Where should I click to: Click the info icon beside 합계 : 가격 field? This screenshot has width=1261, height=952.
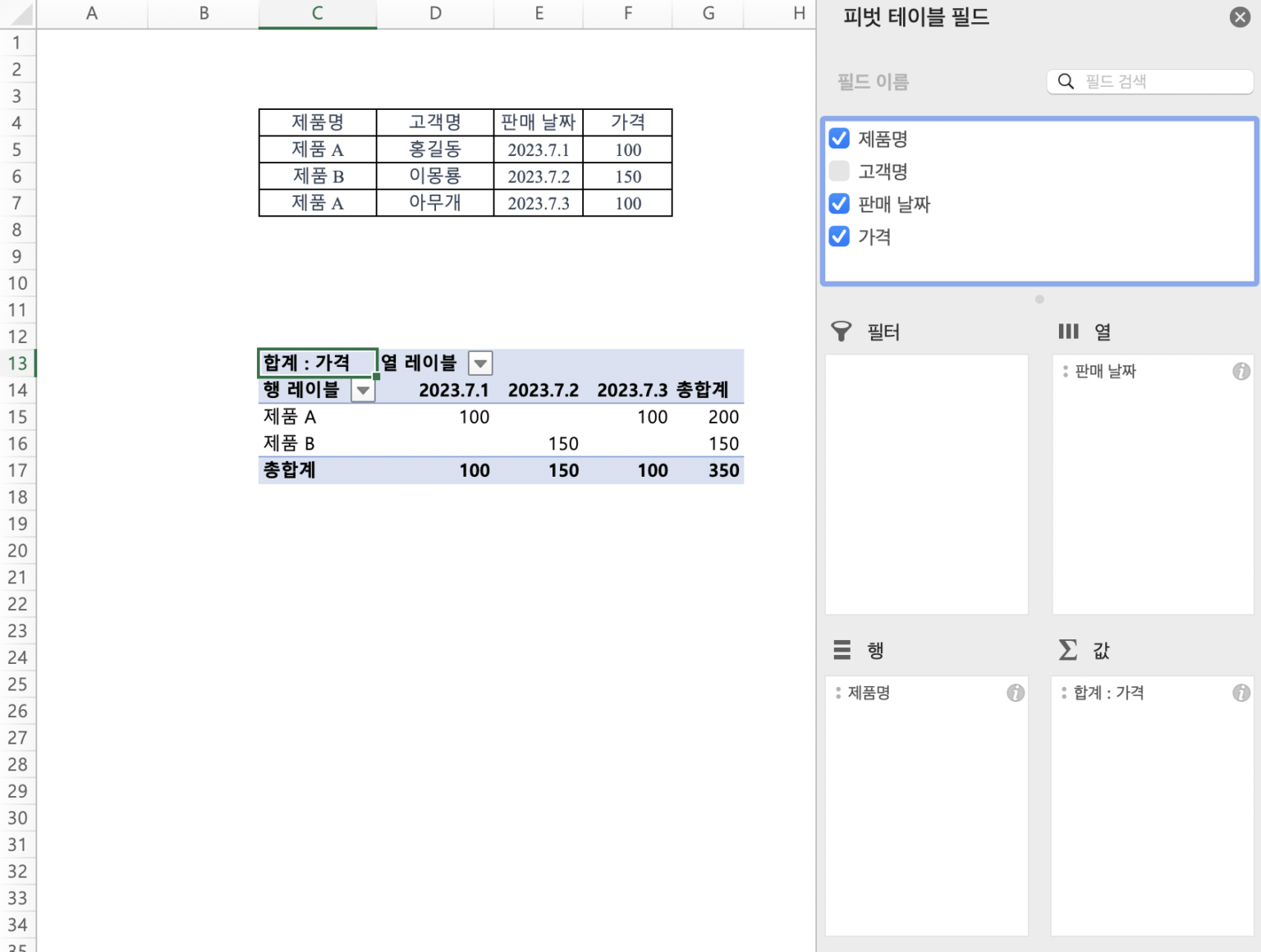point(1240,693)
